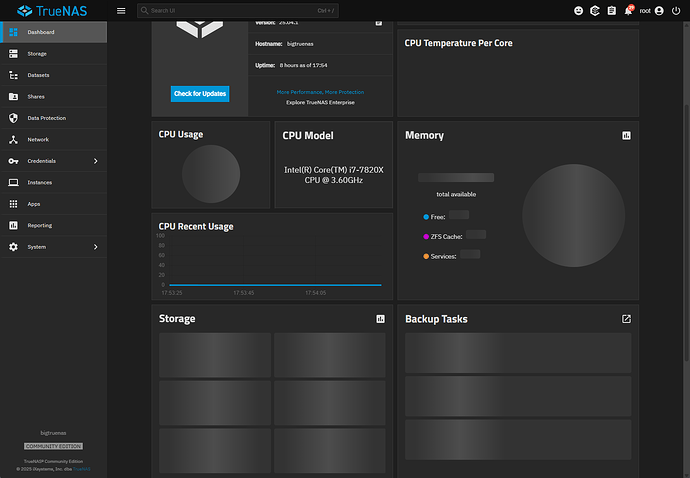Viewport: 690px width, 478px height.
Task: Click the uptime 8 hours value
Action: pyautogui.click(x=304, y=65)
